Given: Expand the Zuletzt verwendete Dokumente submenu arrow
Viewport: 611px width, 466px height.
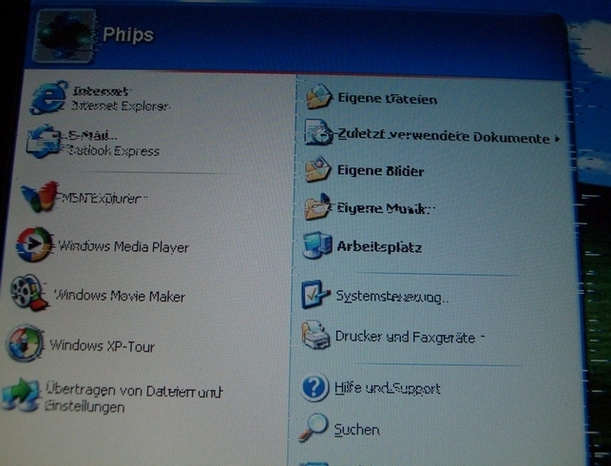Looking at the screenshot, I should [558, 139].
